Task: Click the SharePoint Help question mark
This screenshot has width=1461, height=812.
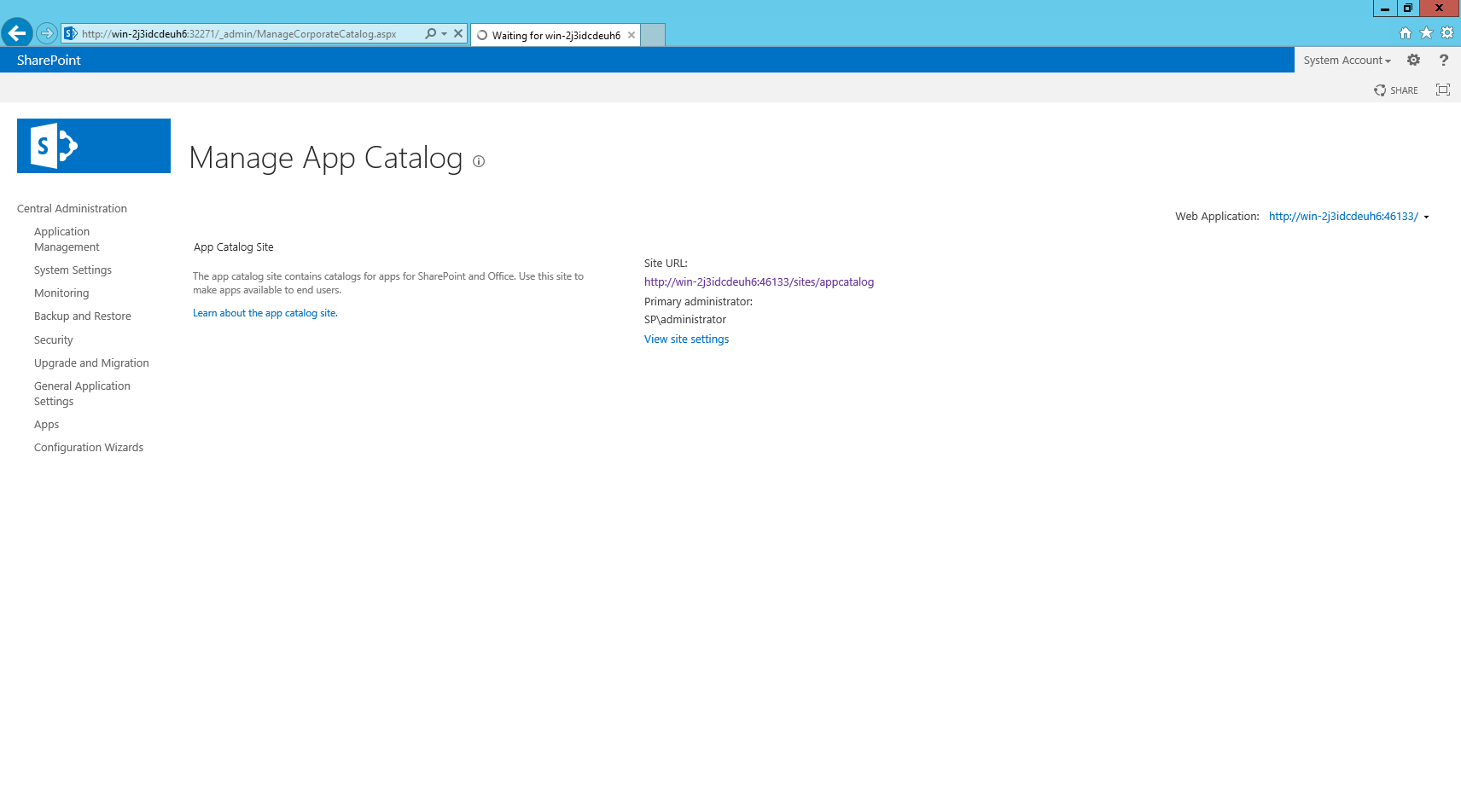Action: click(x=1444, y=60)
